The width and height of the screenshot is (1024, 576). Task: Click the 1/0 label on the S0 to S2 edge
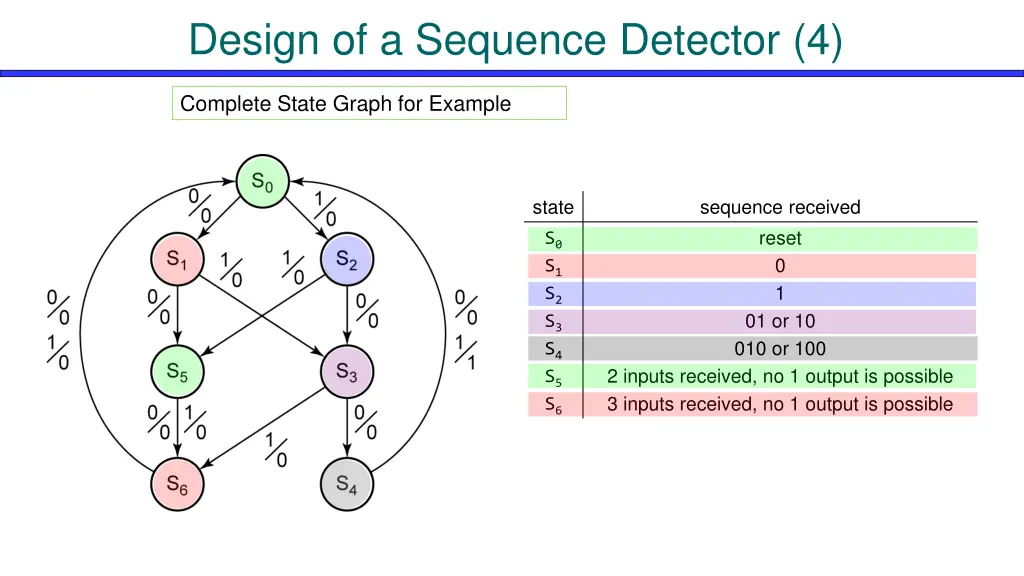tap(325, 208)
